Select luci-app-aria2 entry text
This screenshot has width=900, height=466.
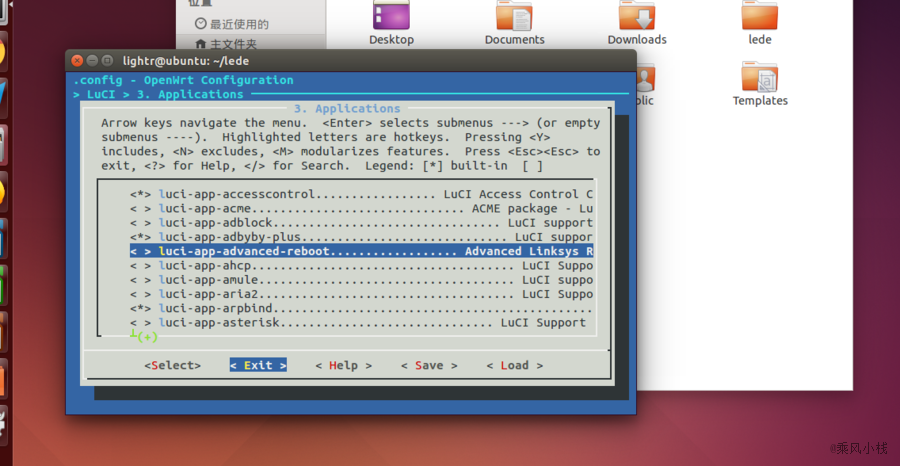[x=209, y=294]
